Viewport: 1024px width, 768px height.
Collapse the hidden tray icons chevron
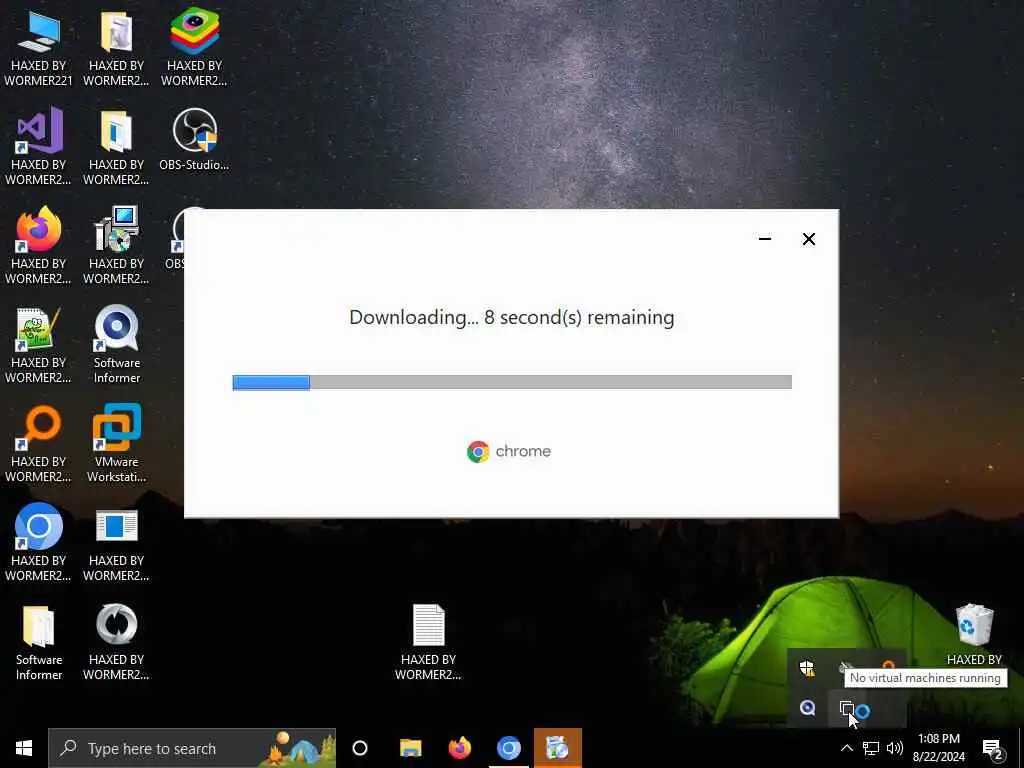click(846, 748)
